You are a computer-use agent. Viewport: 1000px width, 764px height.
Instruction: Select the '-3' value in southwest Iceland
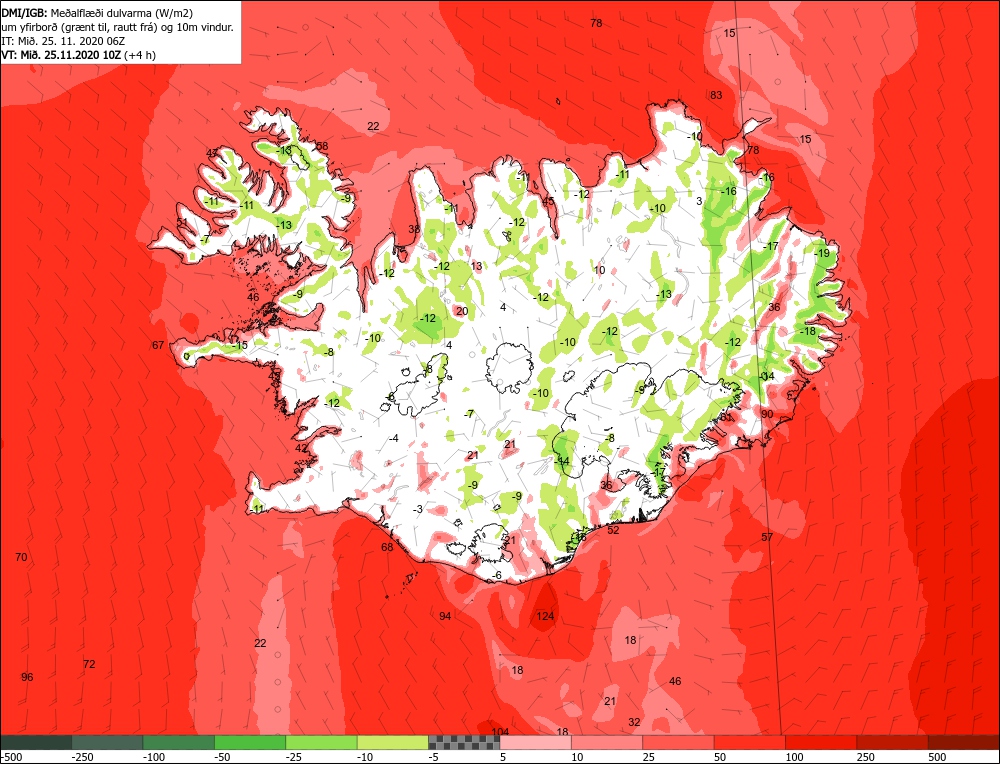coord(418,509)
